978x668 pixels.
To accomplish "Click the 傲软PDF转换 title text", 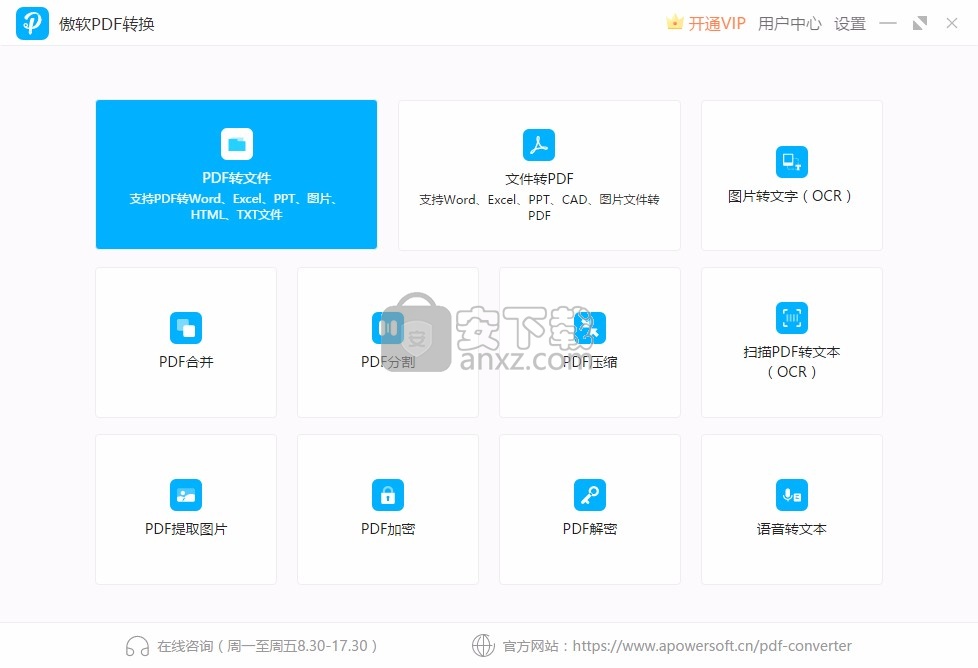I will pyautogui.click(x=107, y=24).
